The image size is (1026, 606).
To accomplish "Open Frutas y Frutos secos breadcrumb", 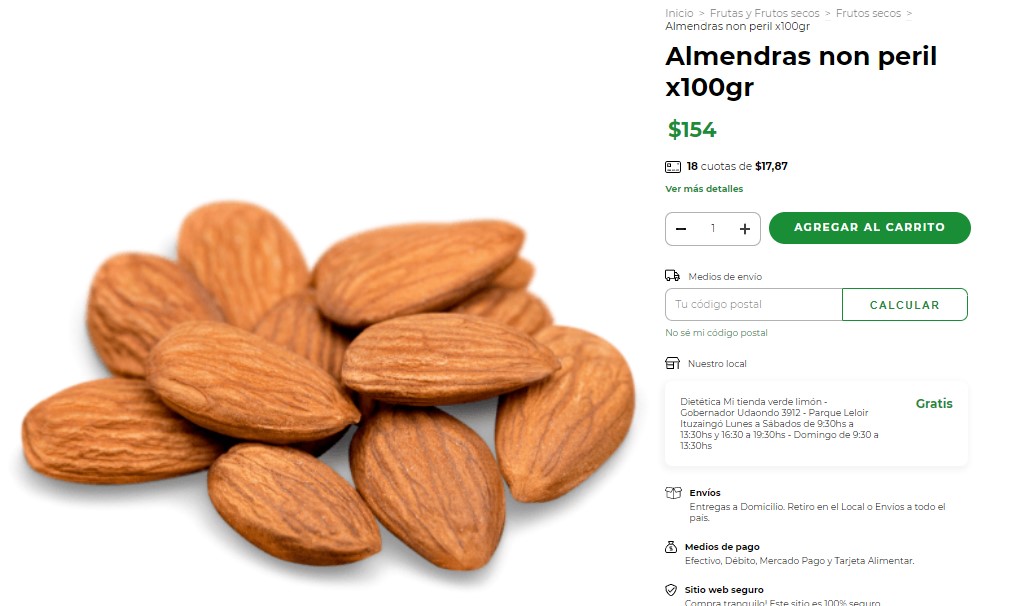I will (764, 13).
